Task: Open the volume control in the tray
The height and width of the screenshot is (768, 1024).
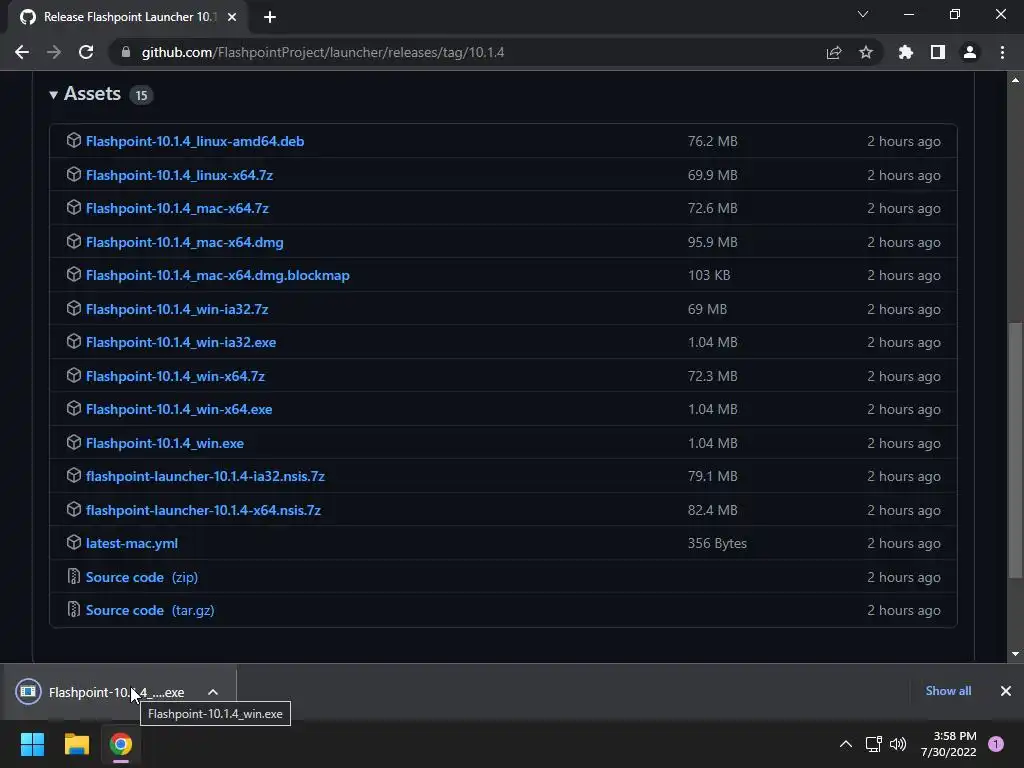Action: click(x=899, y=744)
